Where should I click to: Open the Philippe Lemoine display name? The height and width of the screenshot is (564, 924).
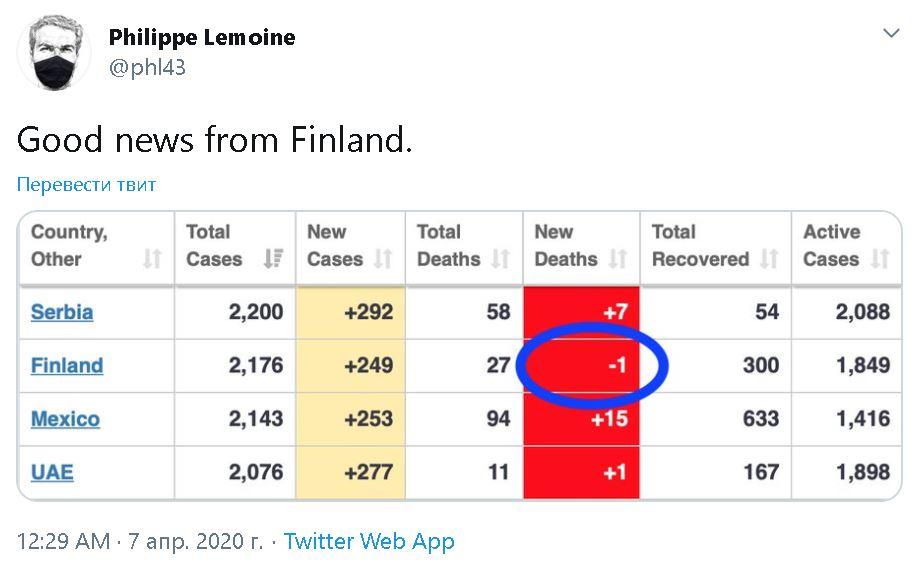pos(202,38)
